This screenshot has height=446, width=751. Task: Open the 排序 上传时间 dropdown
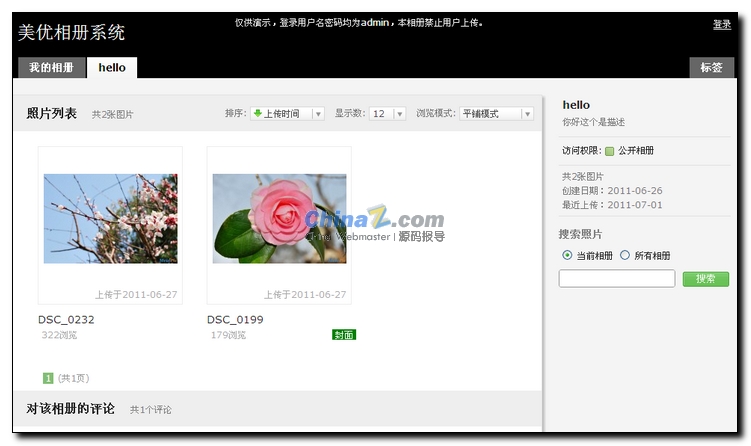point(287,114)
